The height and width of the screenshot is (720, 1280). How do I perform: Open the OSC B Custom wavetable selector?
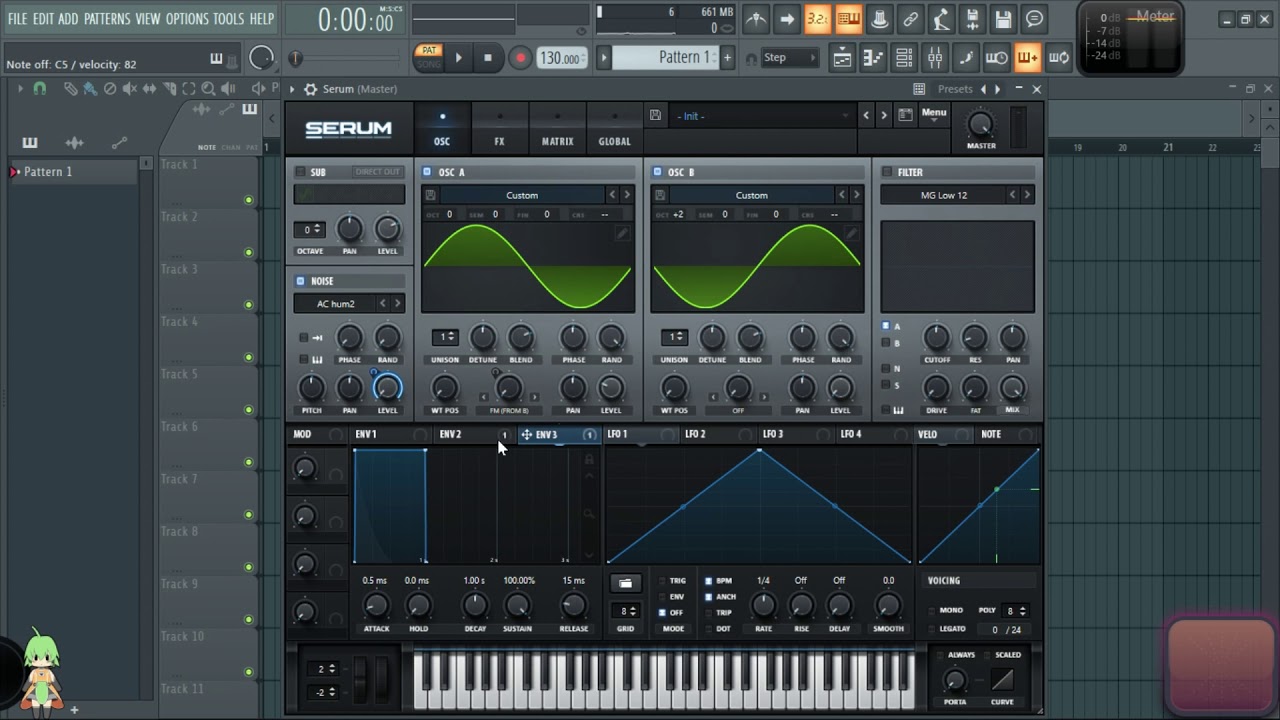(752, 195)
